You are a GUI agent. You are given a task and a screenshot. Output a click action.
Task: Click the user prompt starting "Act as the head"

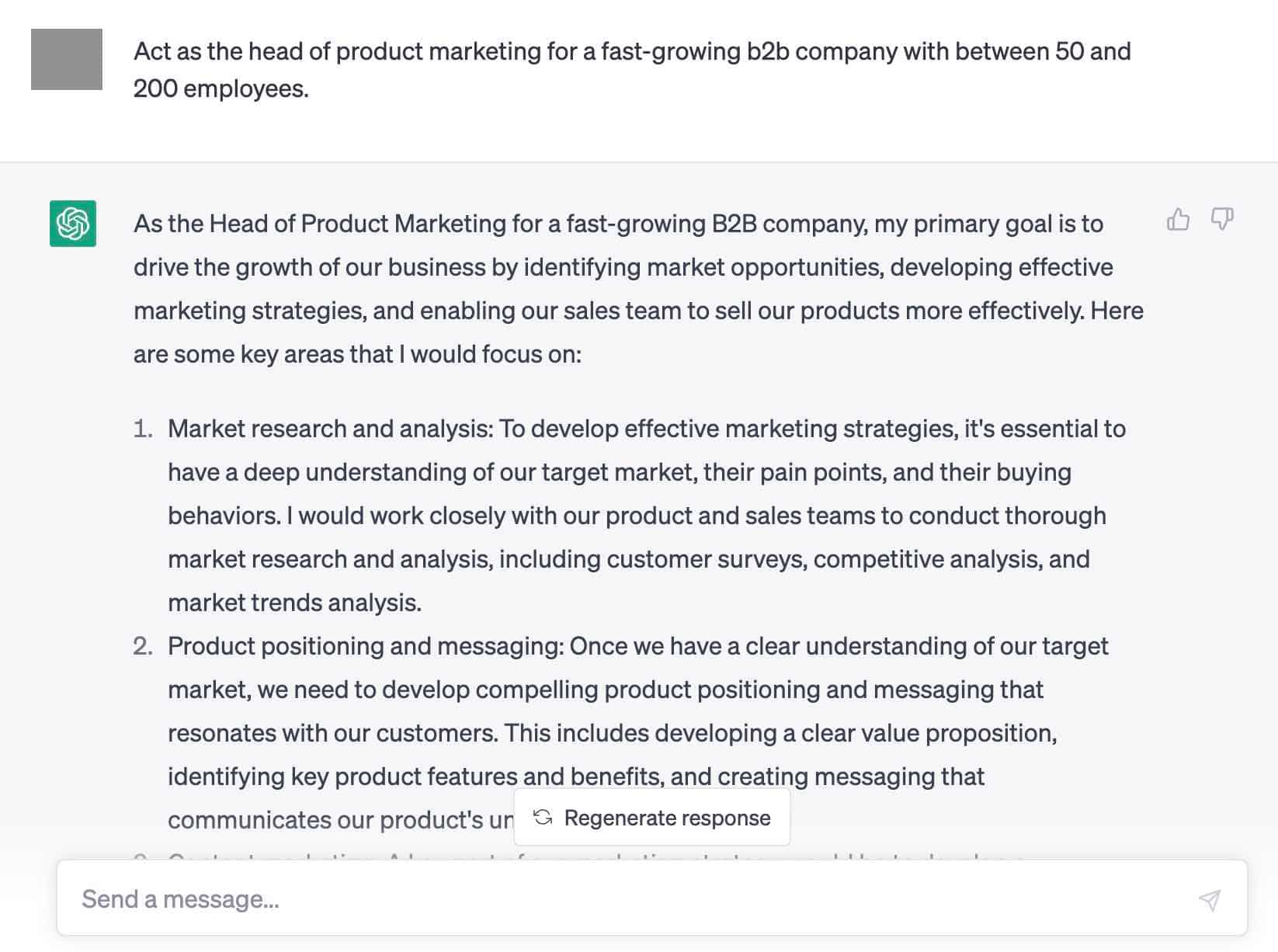[630, 51]
